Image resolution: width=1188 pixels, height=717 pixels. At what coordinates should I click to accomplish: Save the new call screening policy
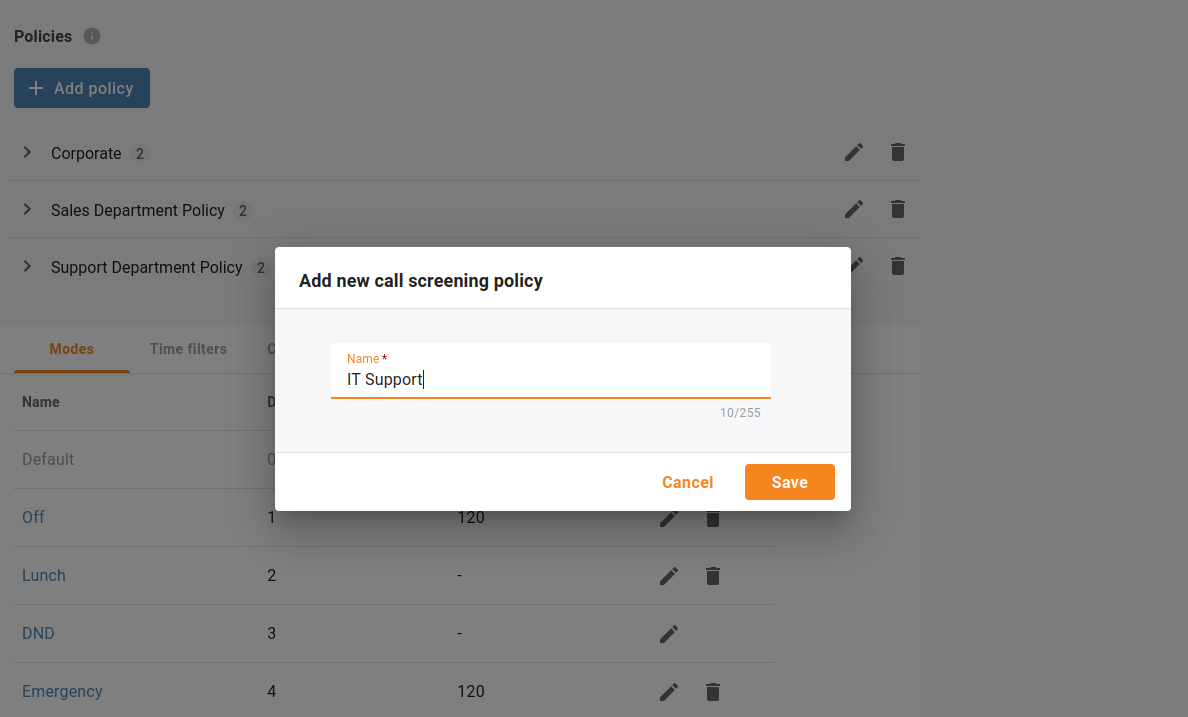pyautogui.click(x=789, y=482)
